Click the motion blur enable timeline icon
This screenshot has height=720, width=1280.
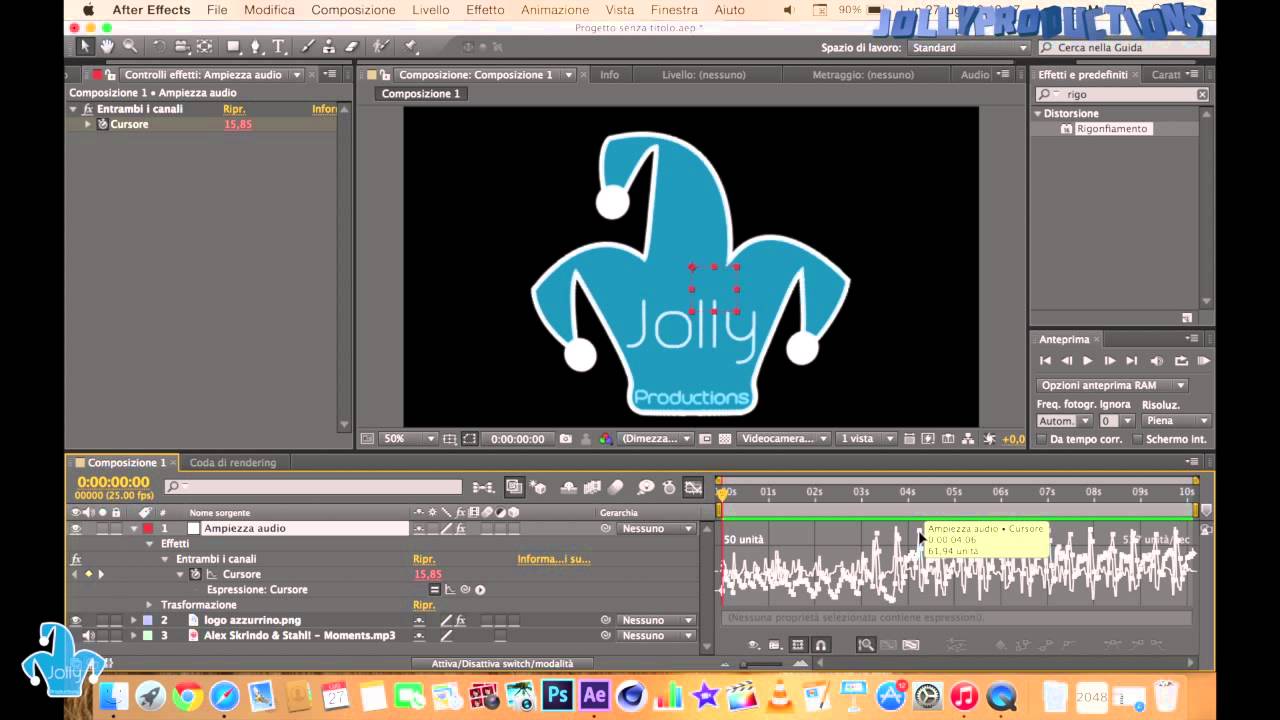click(x=616, y=487)
